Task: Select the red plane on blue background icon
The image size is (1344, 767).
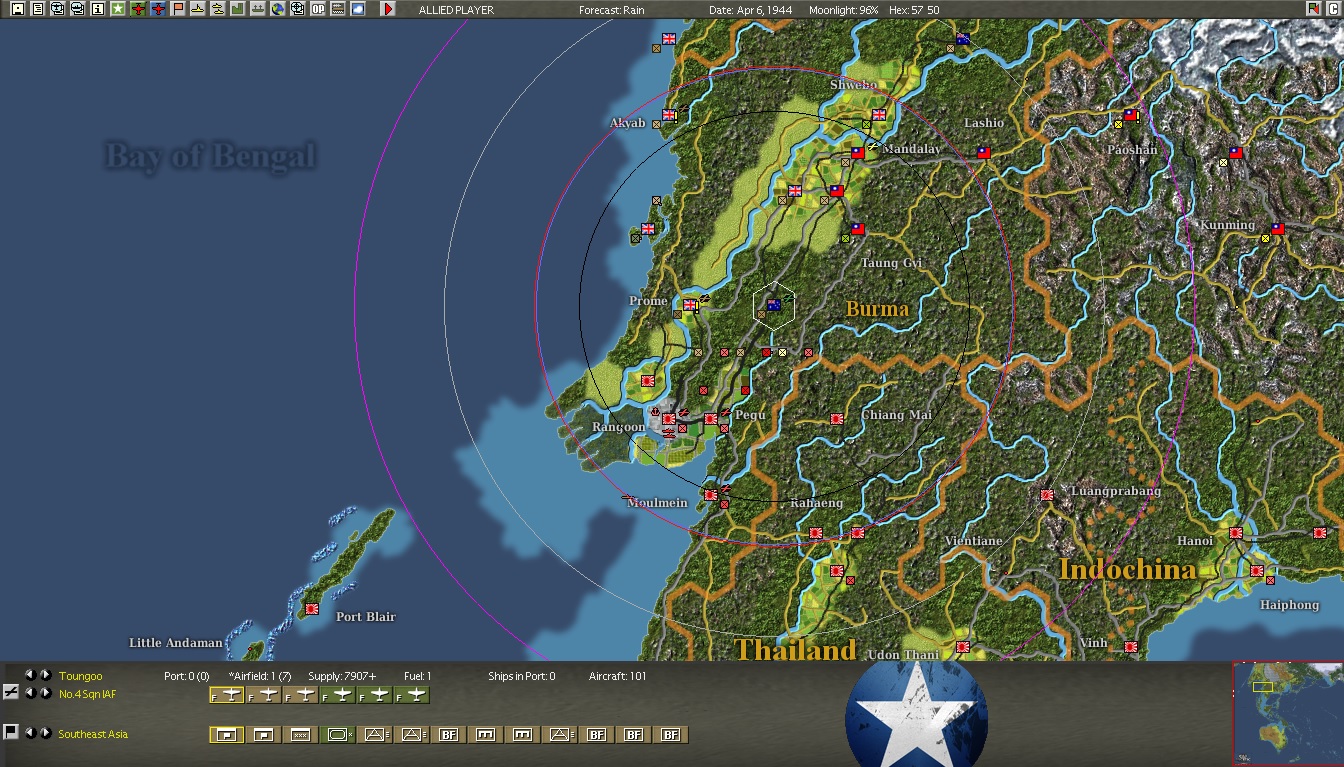Action: click(x=158, y=9)
